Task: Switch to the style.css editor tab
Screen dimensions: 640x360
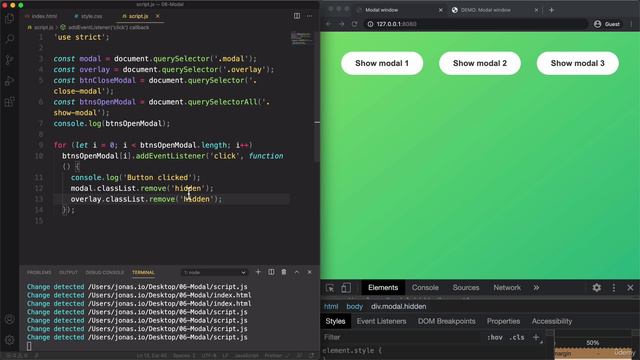Action: coord(89,16)
